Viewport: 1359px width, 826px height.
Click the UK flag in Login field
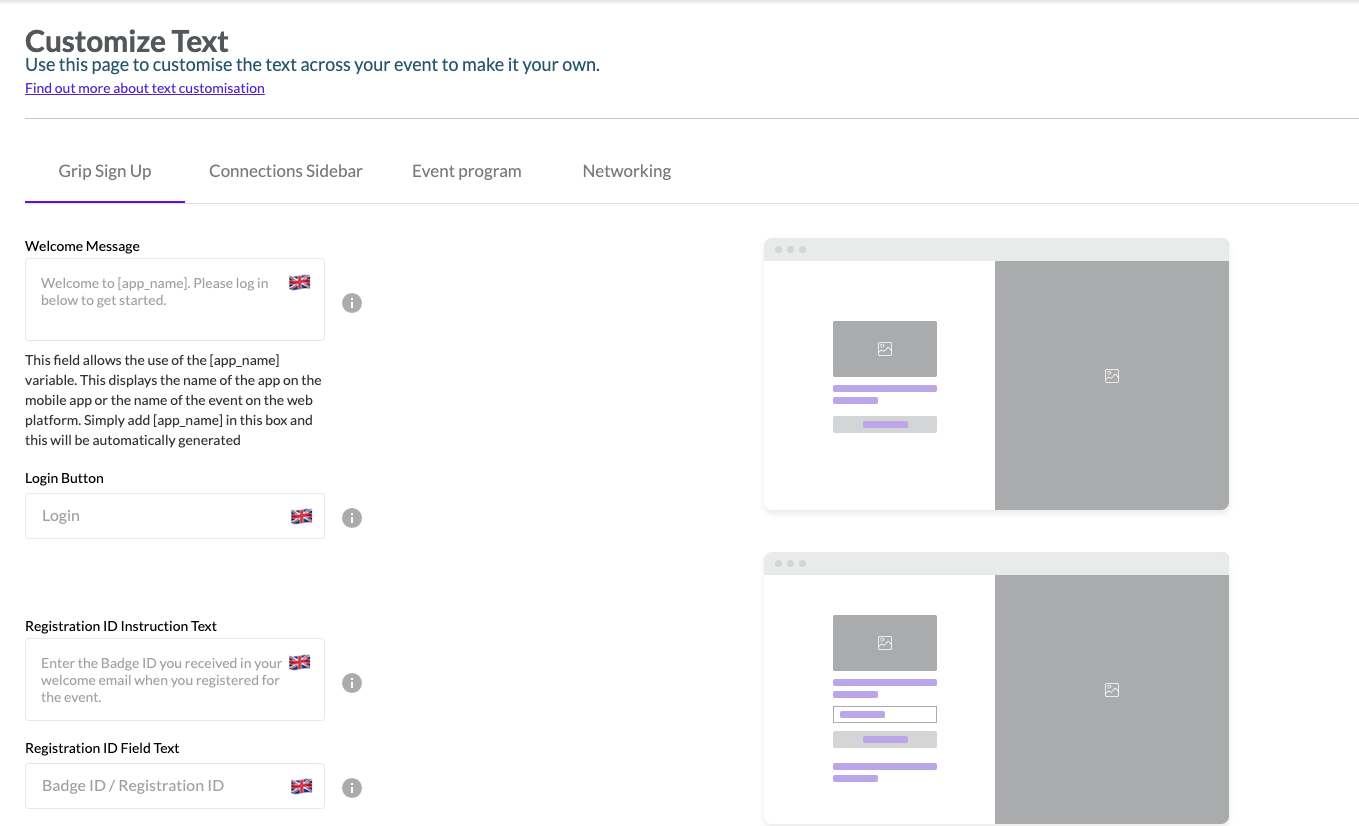coord(301,517)
